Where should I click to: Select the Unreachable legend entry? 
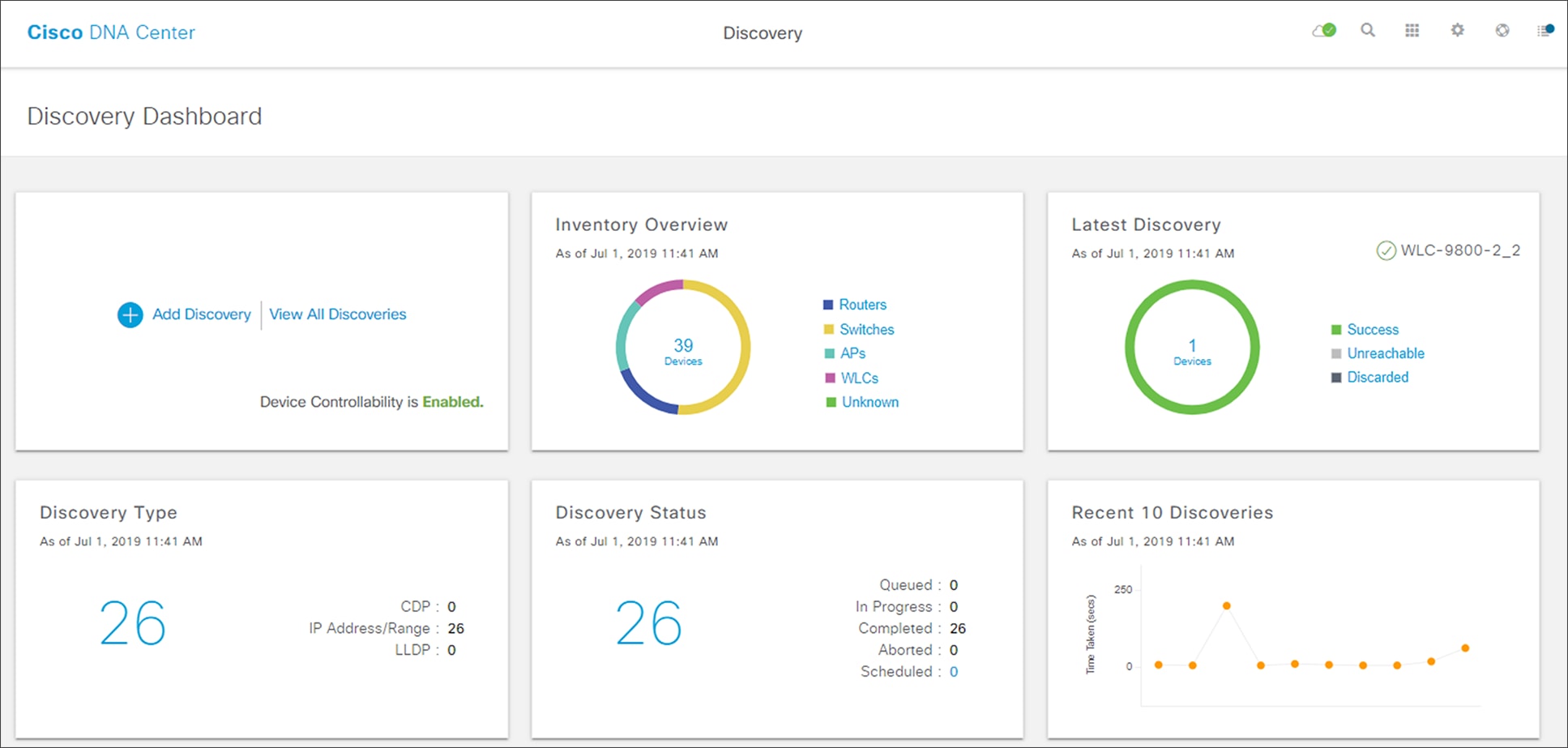(1386, 353)
